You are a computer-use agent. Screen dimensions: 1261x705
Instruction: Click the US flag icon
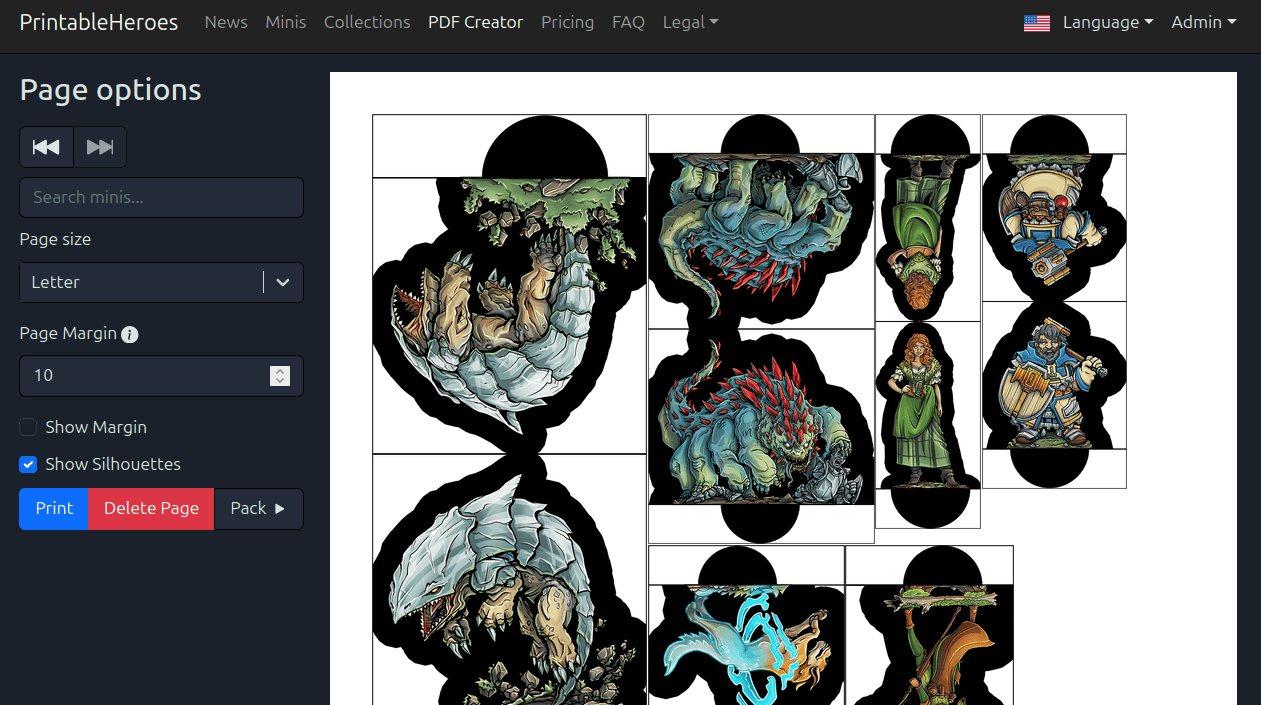pyautogui.click(x=1037, y=23)
